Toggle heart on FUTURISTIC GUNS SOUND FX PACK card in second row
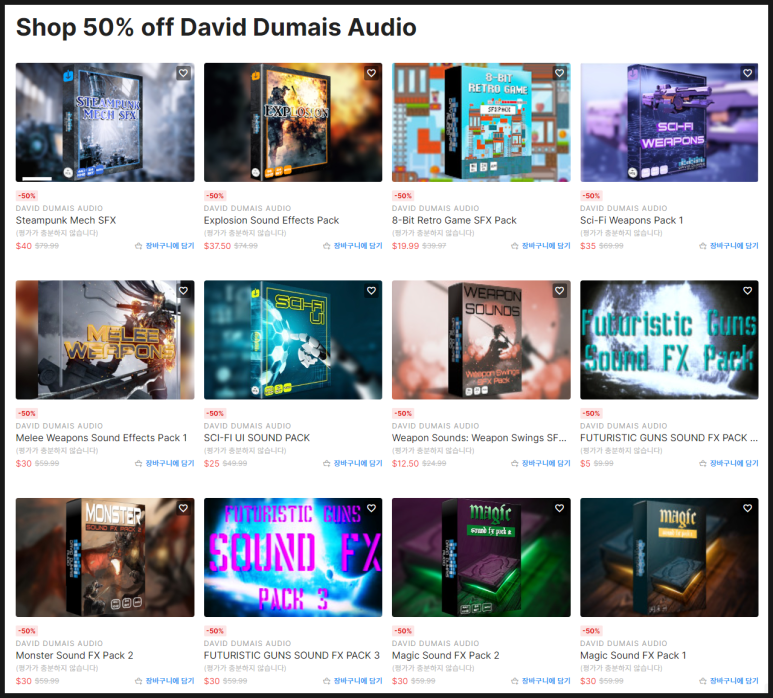The height and width of the screenshot is (698, 773). click(747, 291)
